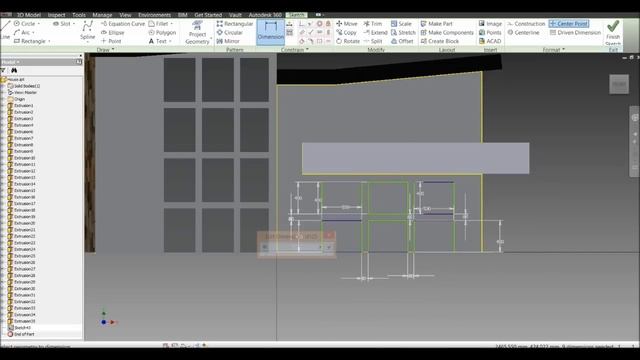Viewport: 640px width, 360px height.
Task: Select the Point tool
Action: [111, 41]
